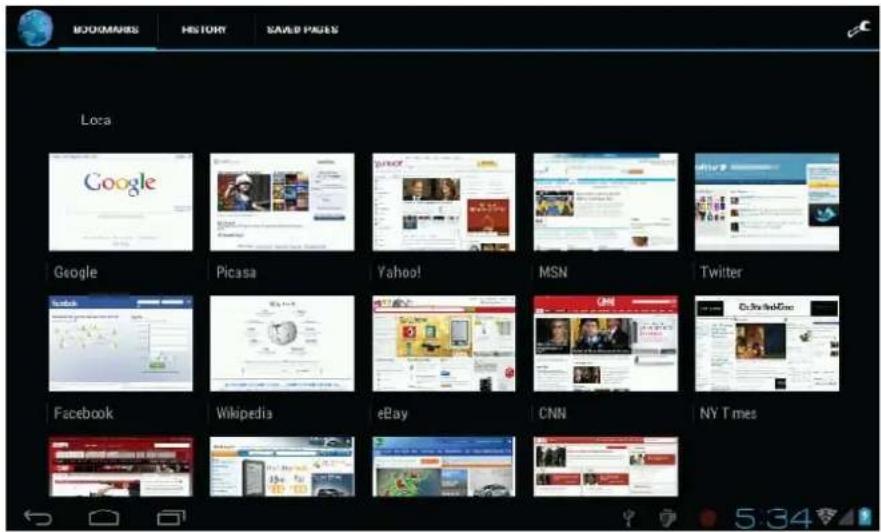Tap the battery status icon
881x532 pixels.
(x=864, y=516)
